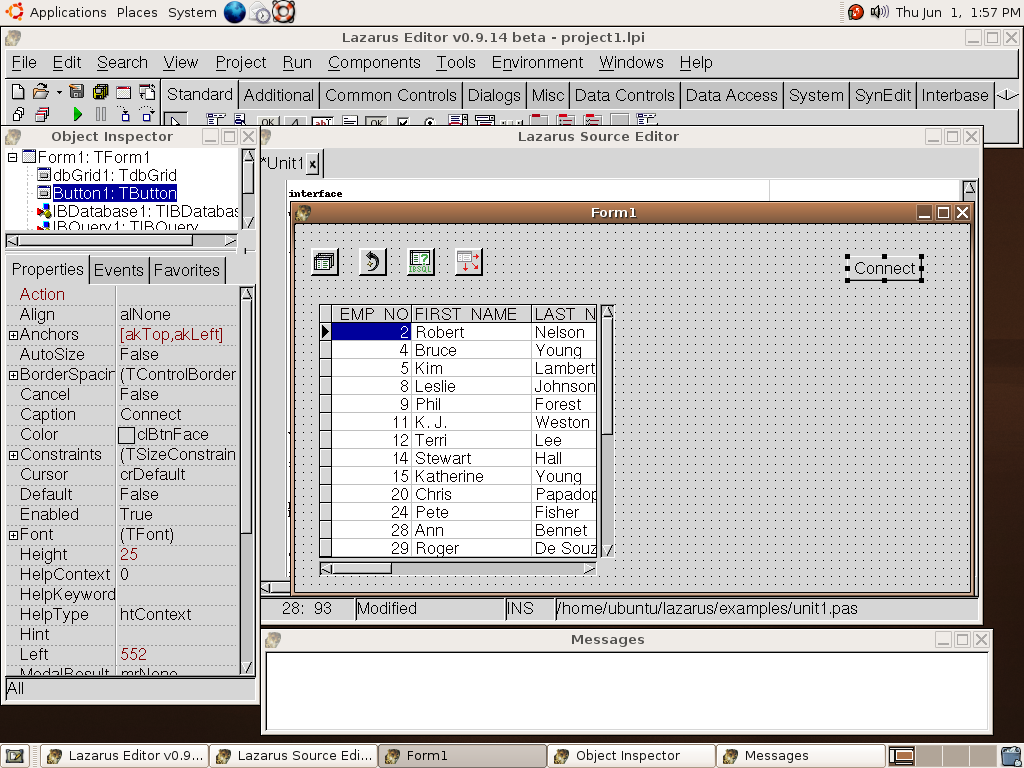Save the unit with the floppy disk icon
Image resolution: width=1024 pixels, height=768 pixels.
[76, 92]
